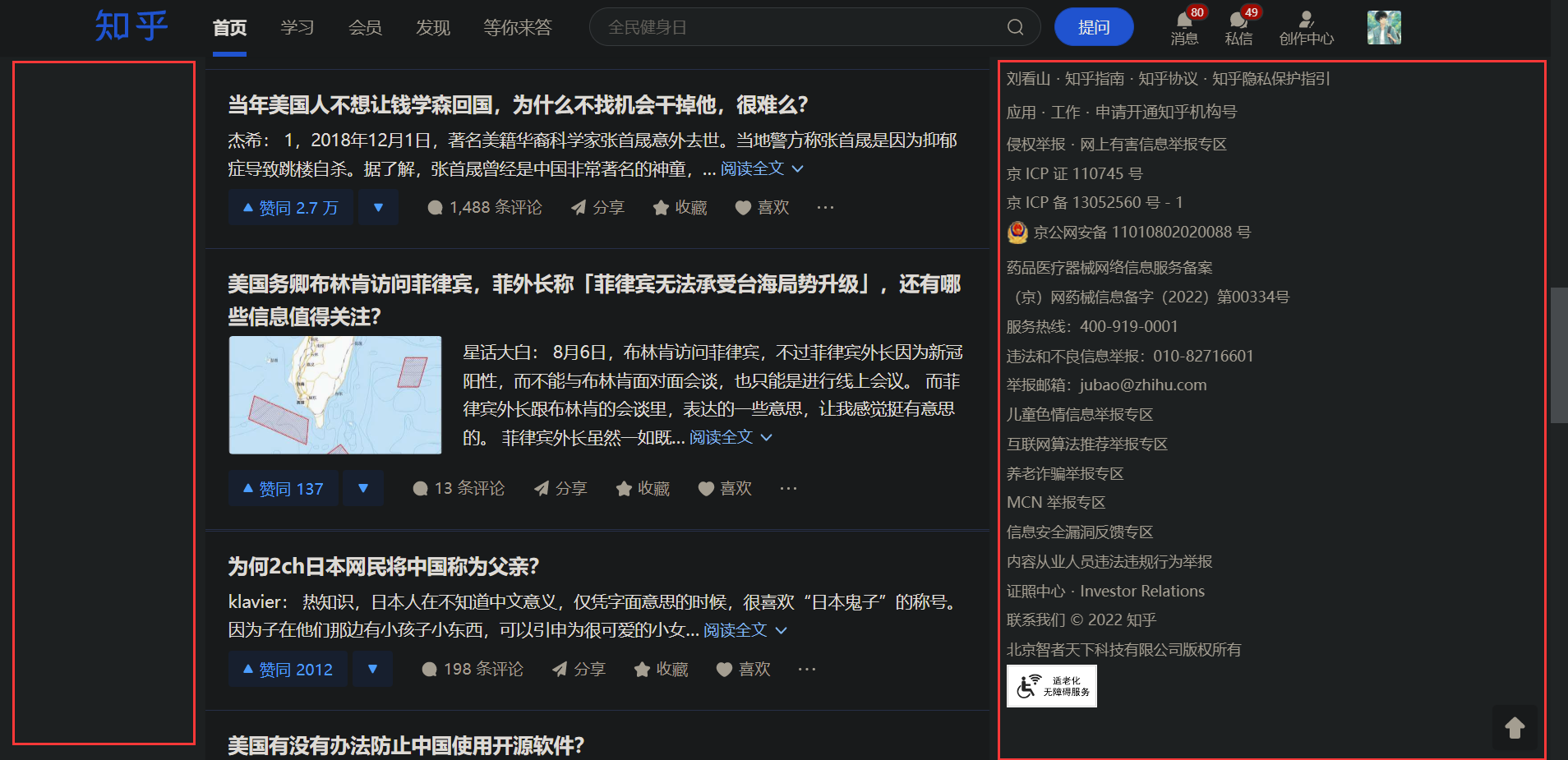Open 申请开通知乎机构号 link
The height and width of the screenshot is (760, 1568).
(1165, 112)
